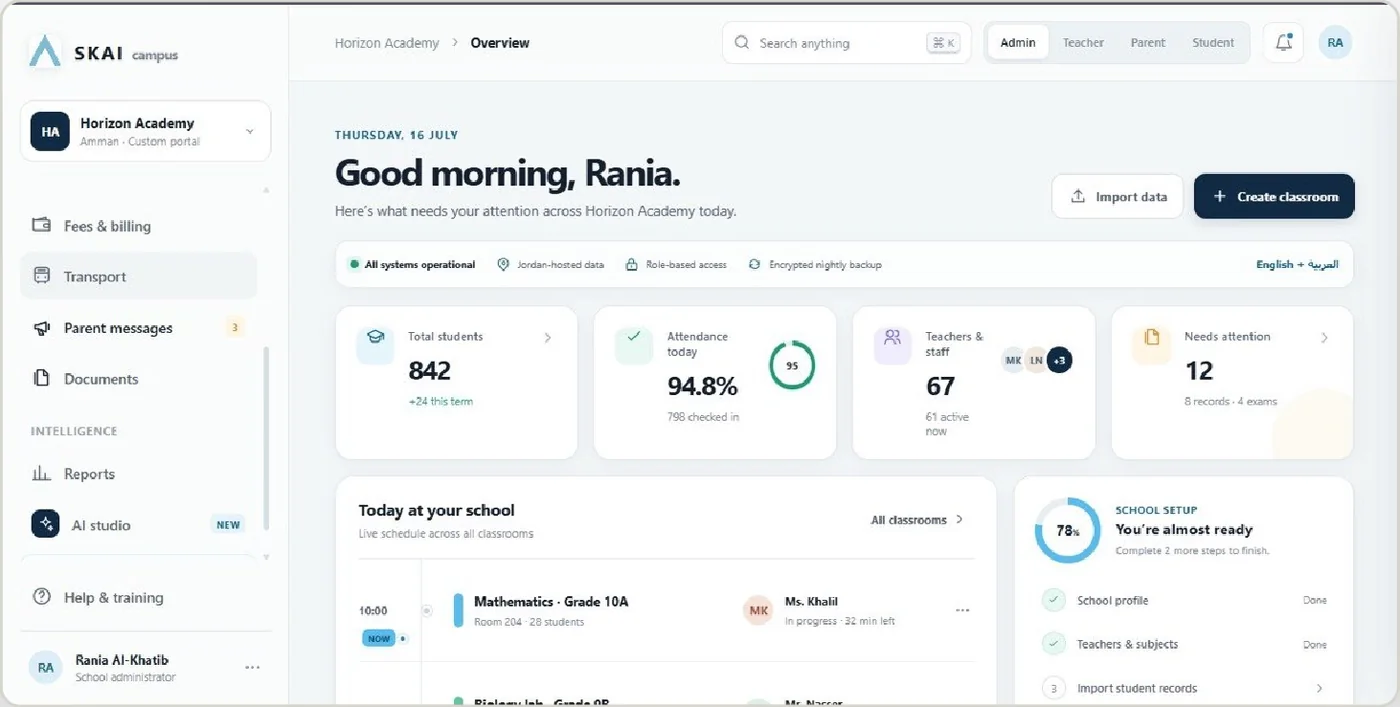Toggle the Teachers & subjects done checkmark
Viewport: 1400px width, 707px height.
click(x=1053, y=644)
